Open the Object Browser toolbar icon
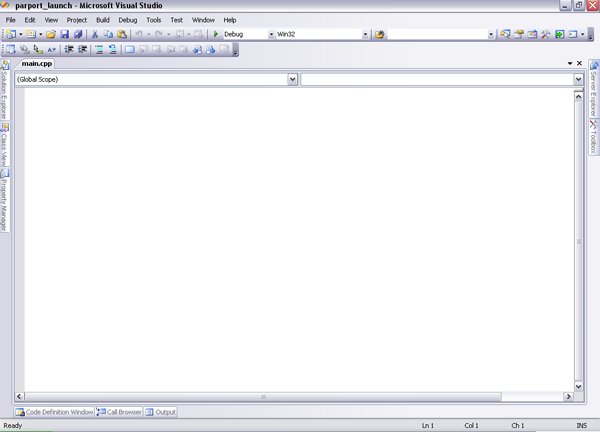Viewport: 600px width, 432px height. 532,34
